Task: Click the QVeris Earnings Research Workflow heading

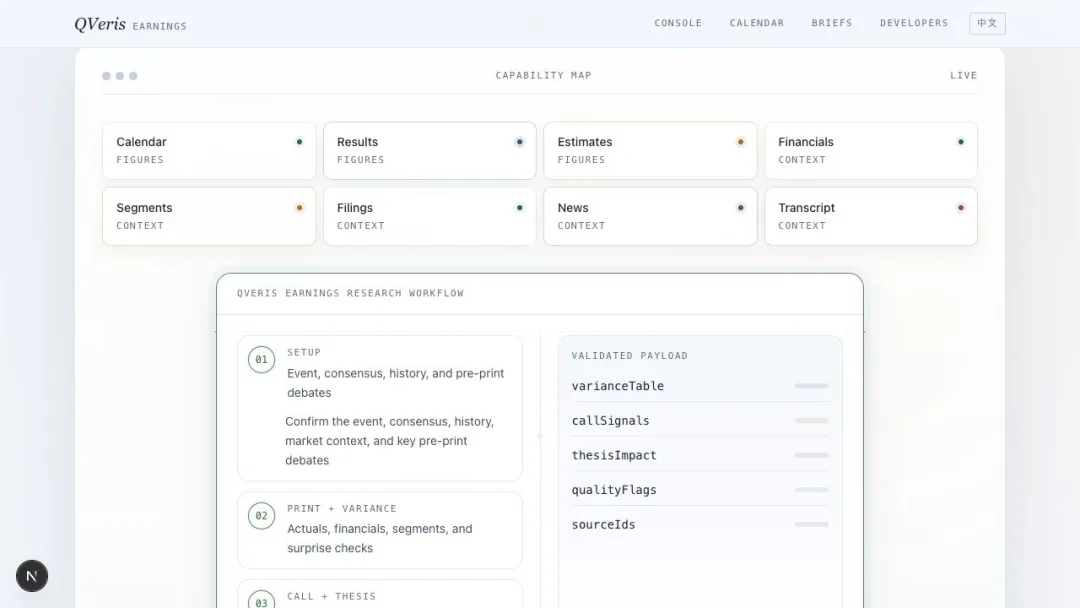Action: pos(351,293)
